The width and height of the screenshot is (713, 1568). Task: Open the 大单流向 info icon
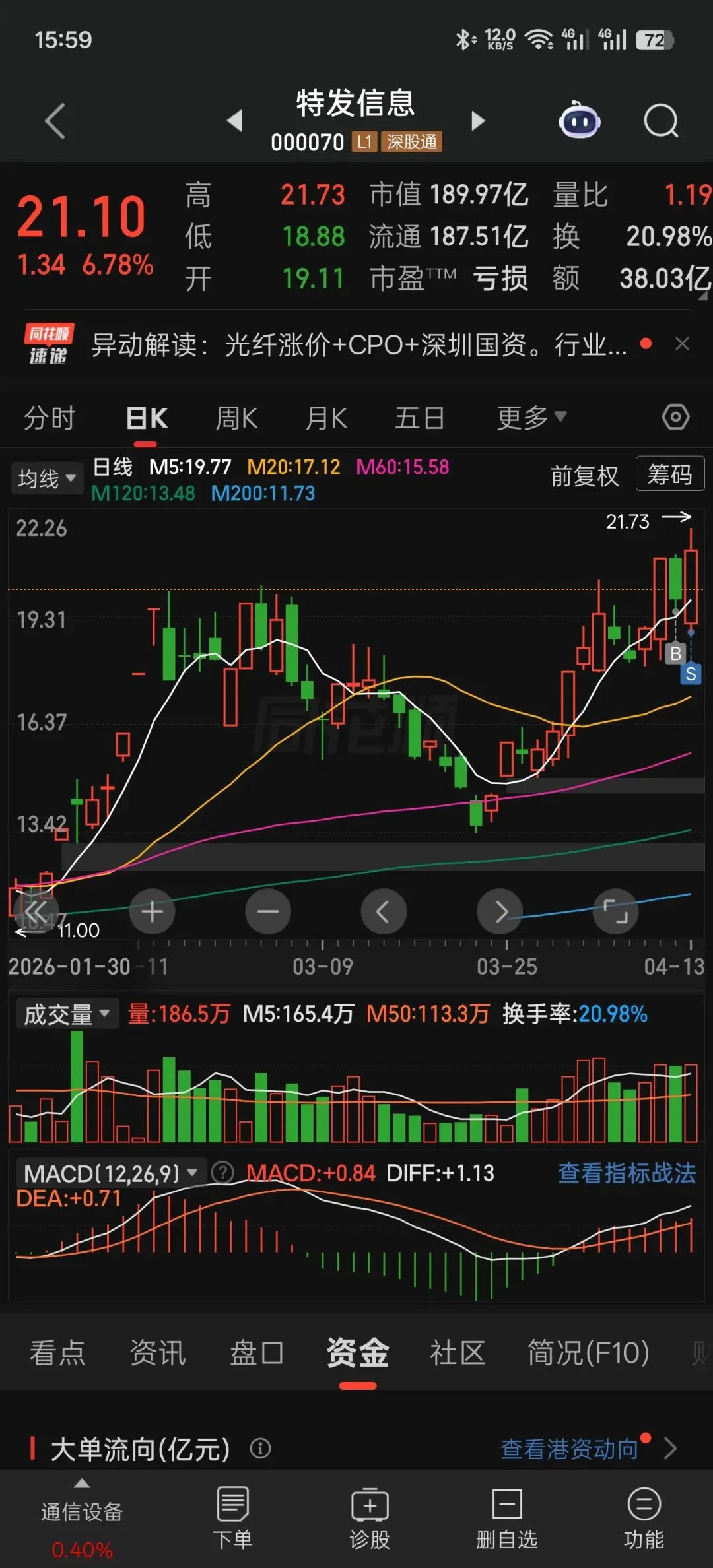260,1449
